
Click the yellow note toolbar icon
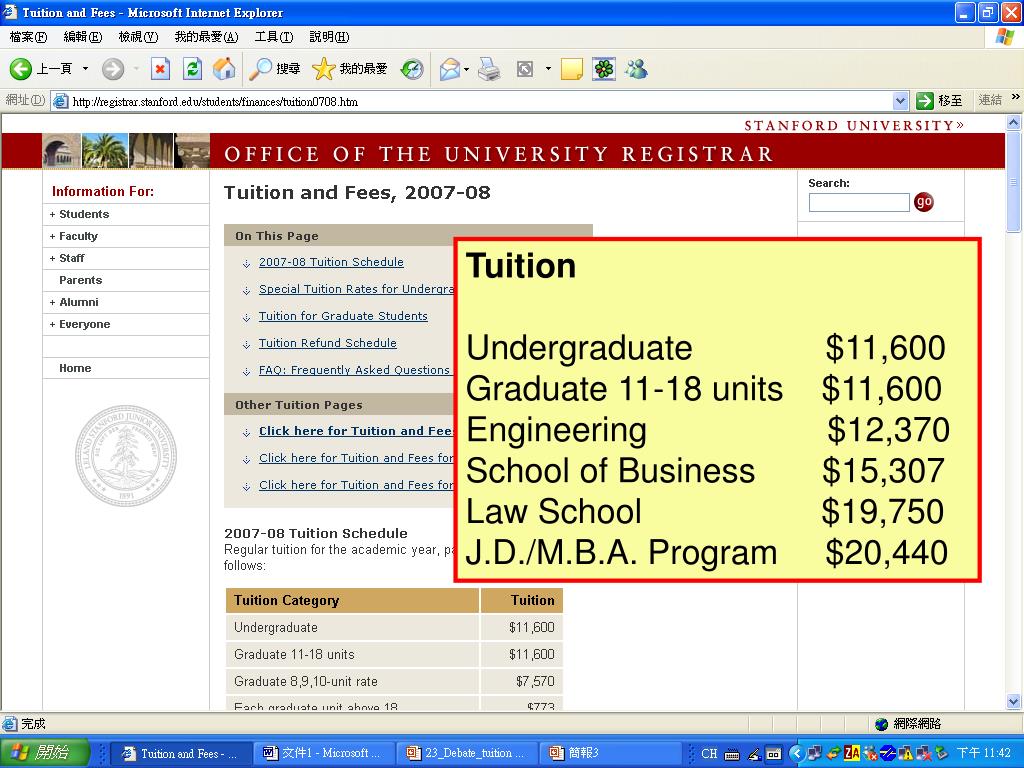(571, 69)
